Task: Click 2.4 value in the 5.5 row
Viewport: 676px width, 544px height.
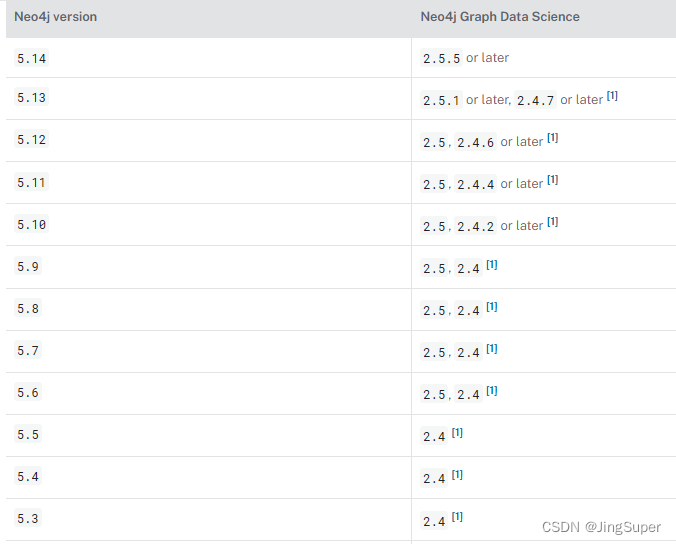Action: [434, 437]
